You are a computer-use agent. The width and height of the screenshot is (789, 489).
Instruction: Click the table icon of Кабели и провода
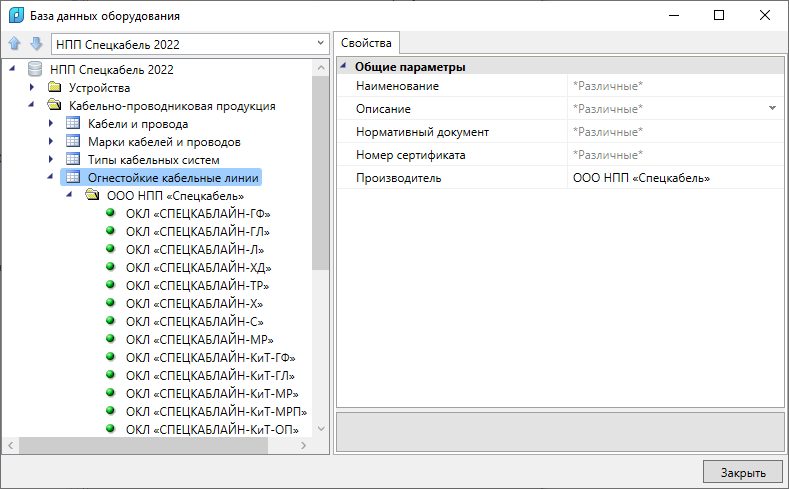coord(73,123)
